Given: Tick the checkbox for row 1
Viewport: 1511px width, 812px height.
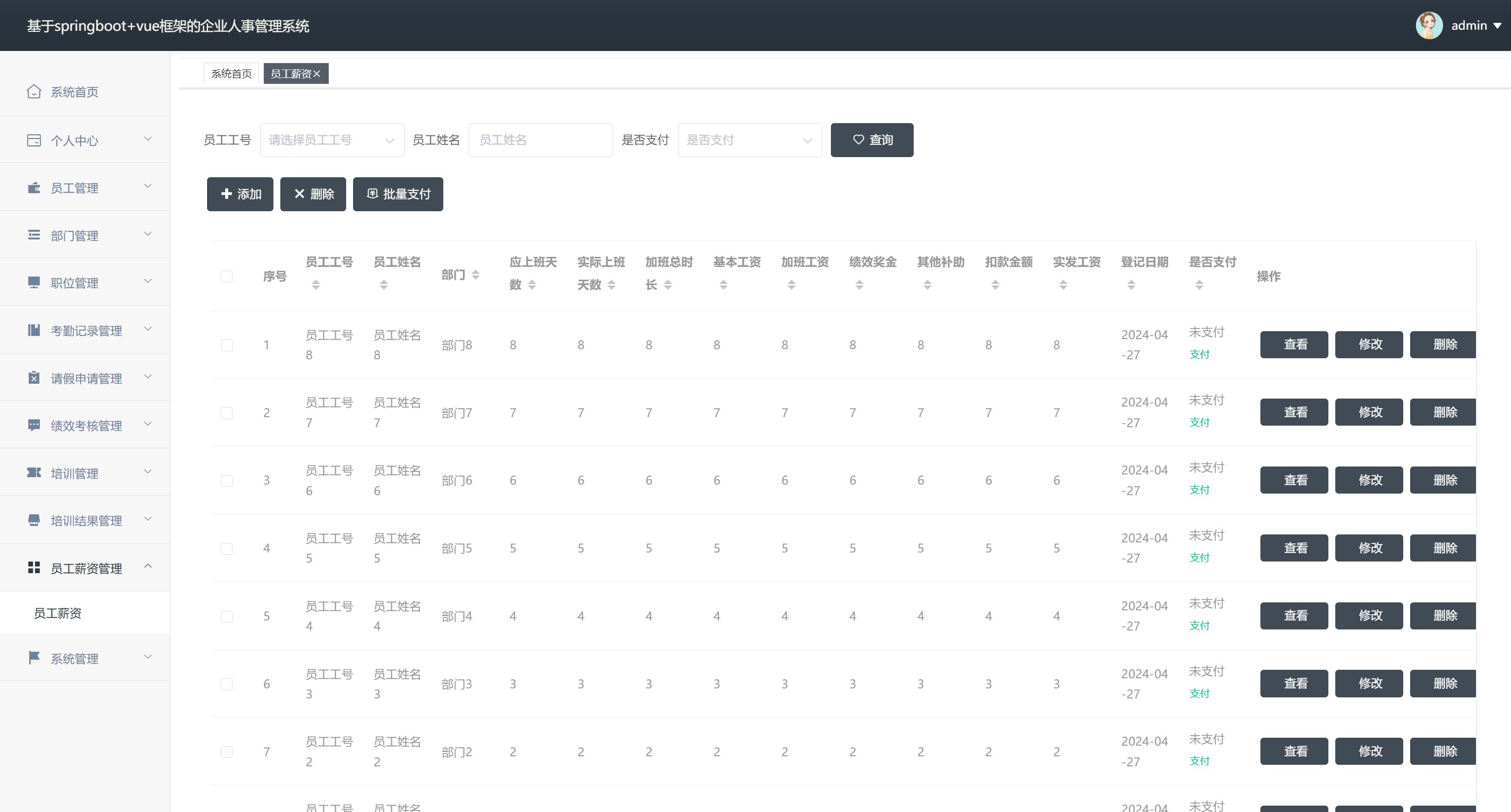Looking at the screenshot, I should point(226,345).
